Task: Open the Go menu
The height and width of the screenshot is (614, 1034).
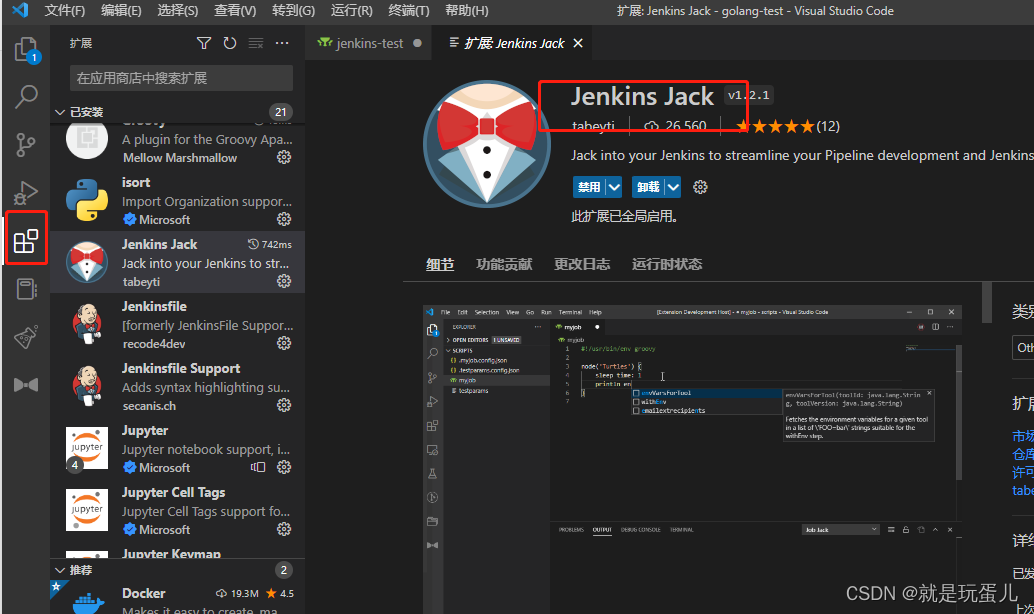Action: [293, 11]
